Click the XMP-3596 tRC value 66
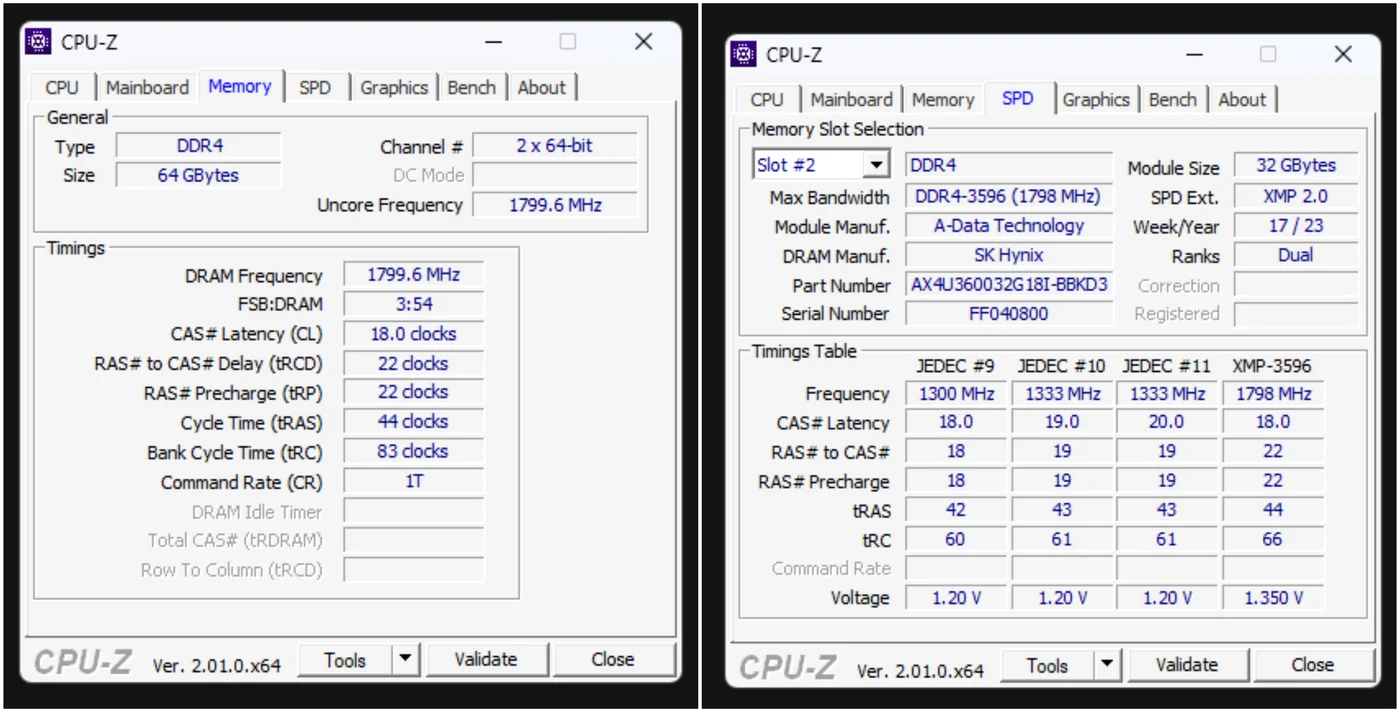The height and width of the screenshot is (712, 1400). tap(1273, 539)
